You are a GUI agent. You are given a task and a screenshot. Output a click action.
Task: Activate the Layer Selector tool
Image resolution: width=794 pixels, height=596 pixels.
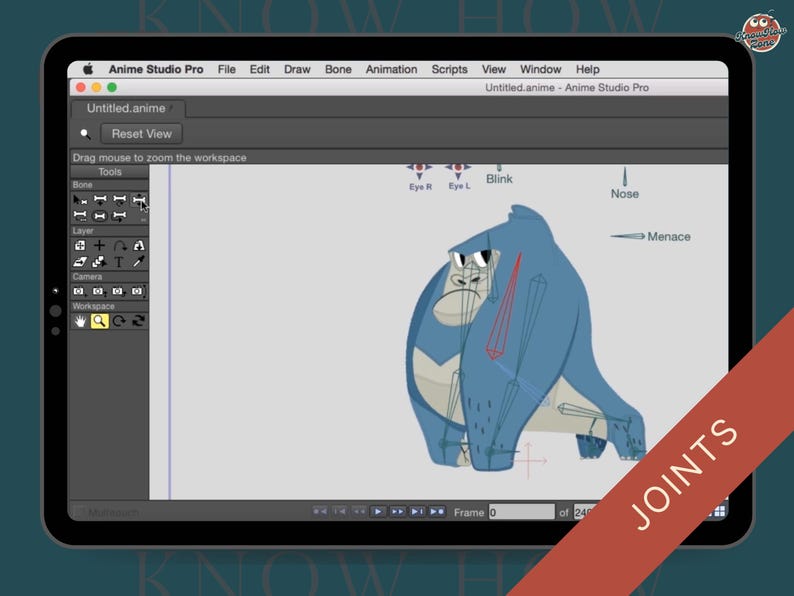100,262
